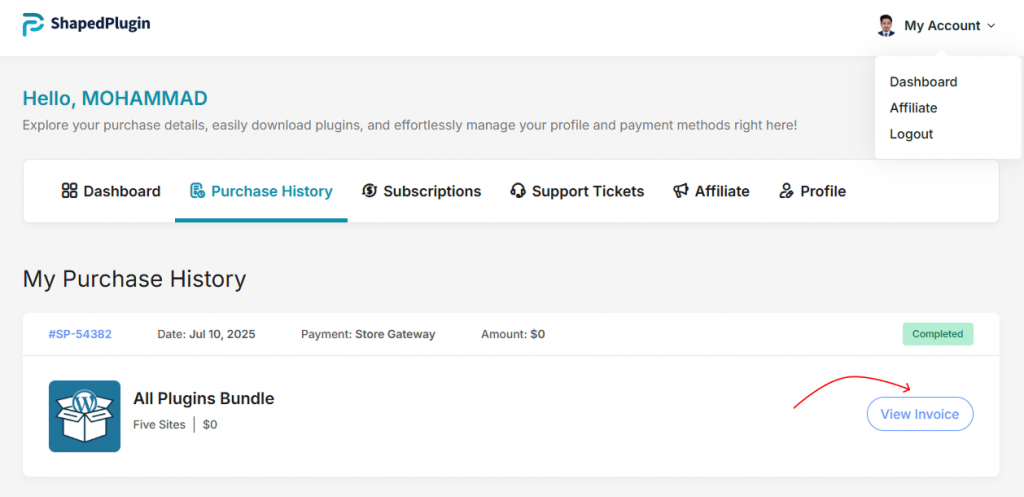Open the My Account menu label
The height and width of the screenshot is (497, 1024).
942,26
